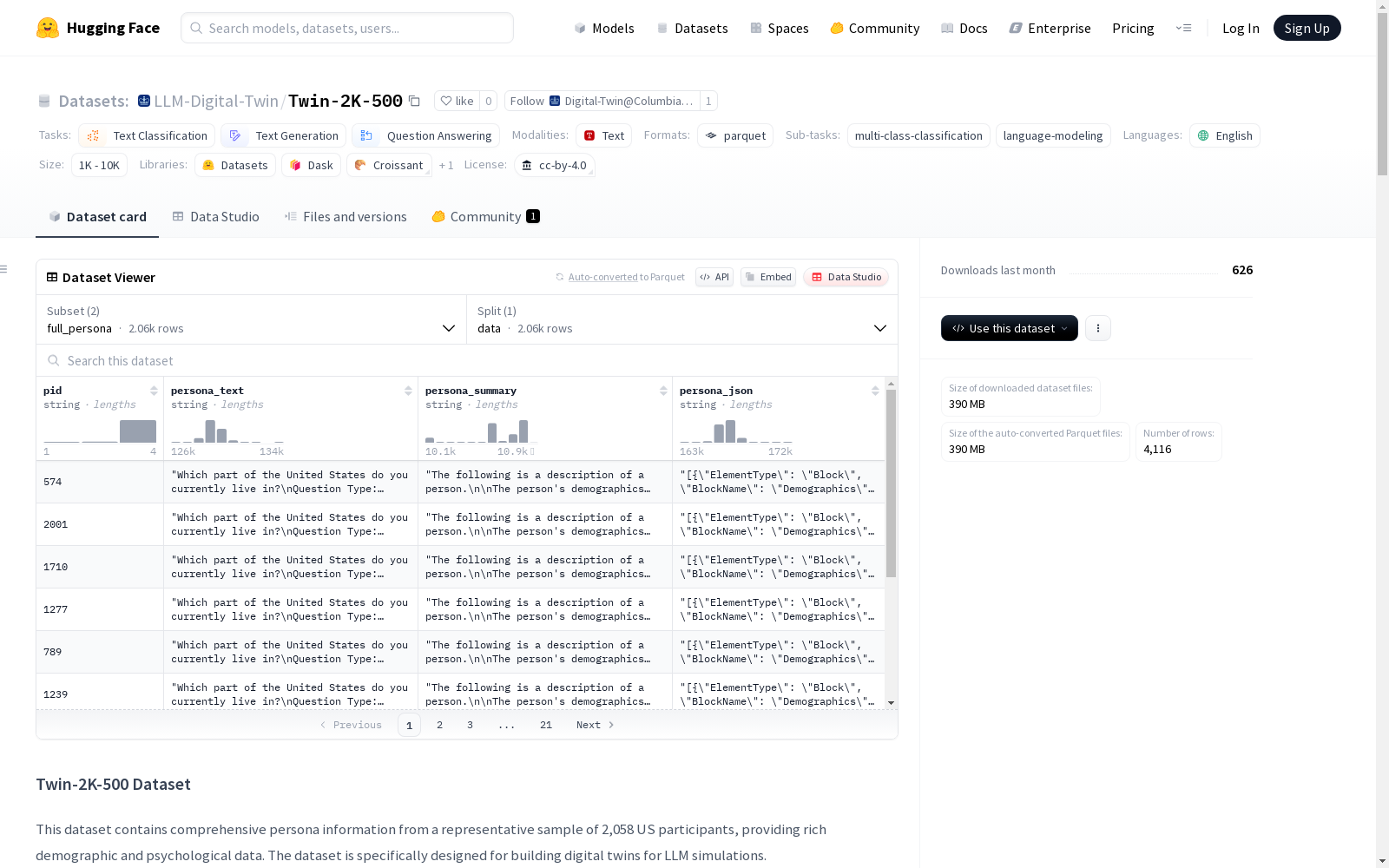Open the API button

click(714, 277)
